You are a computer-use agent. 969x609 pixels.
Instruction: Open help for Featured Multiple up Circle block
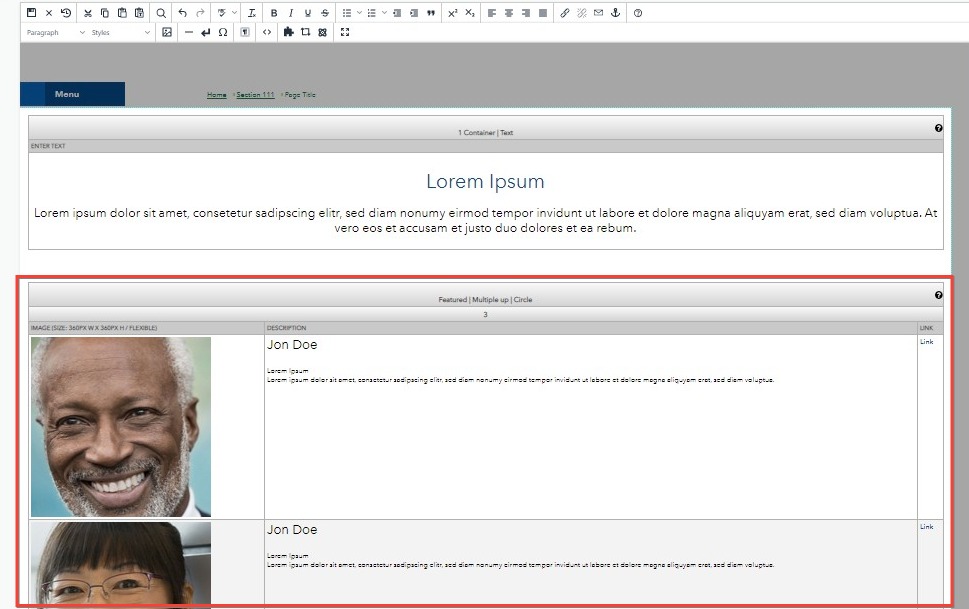939,295
